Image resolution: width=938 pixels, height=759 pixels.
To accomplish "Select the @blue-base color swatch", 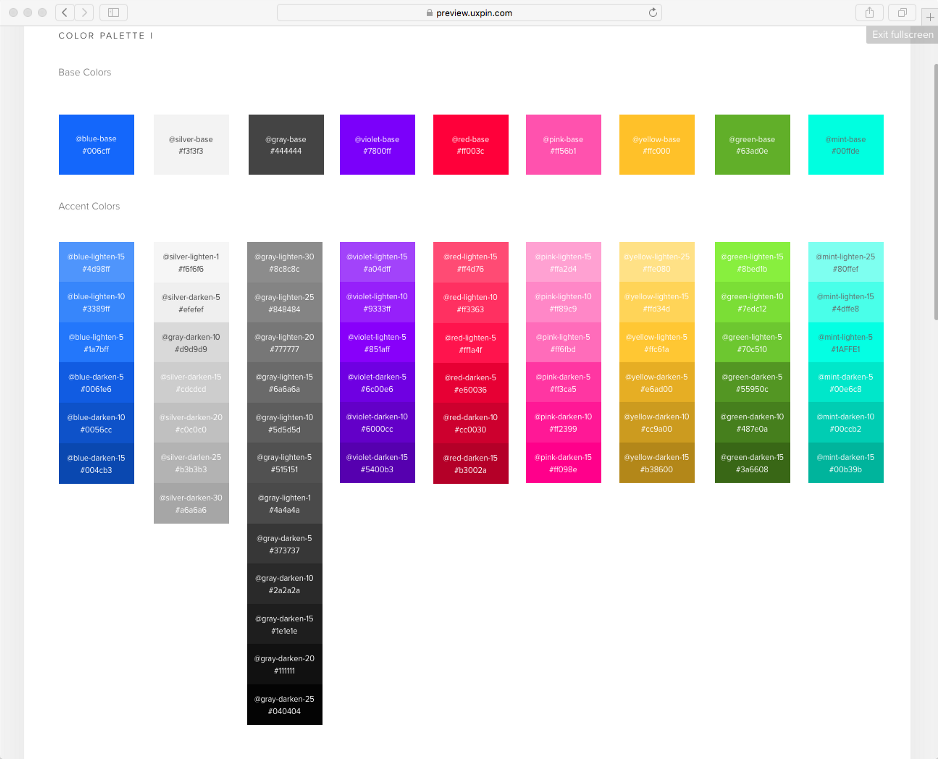I will [x=96, y=145].
